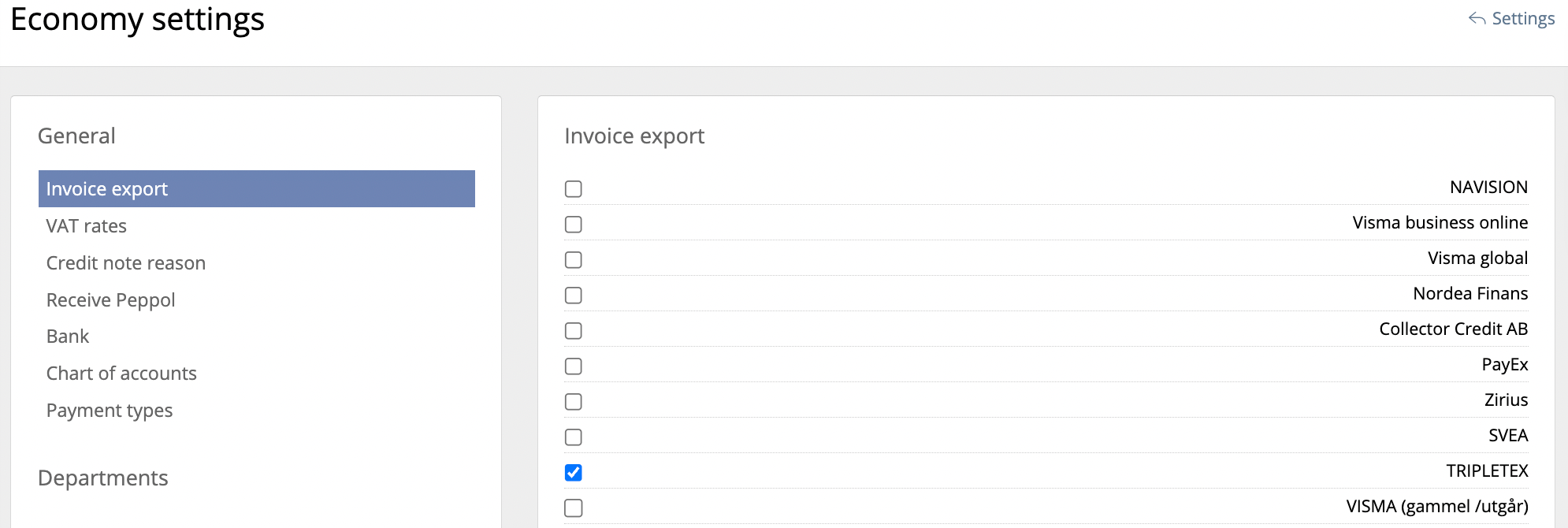Open the VAT rates section
Viewport: 1568px width, 528px height.
coord(87,226)
